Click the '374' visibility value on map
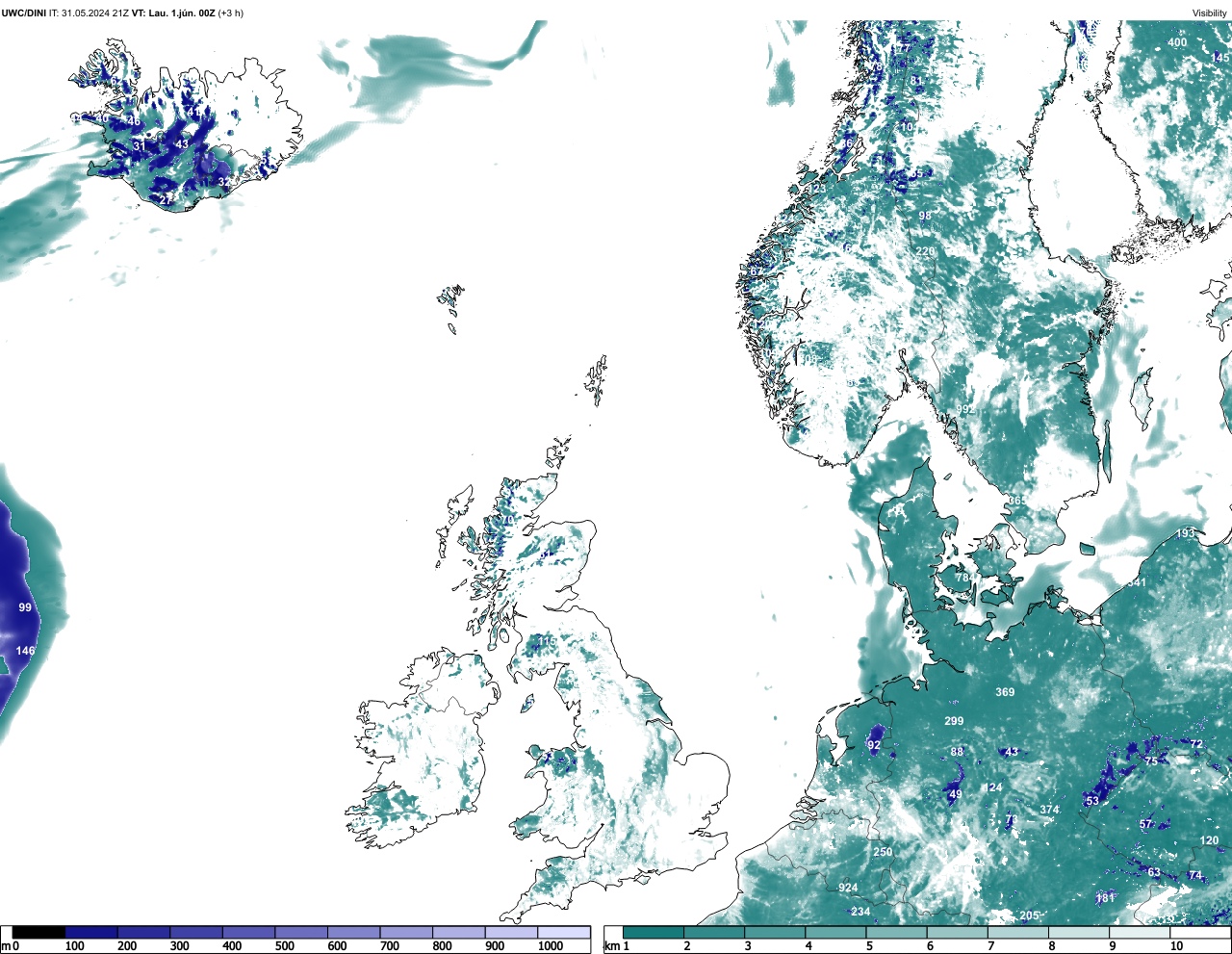The width and height of the screenshot is (1232, 954). click(x=1049, y=810)
